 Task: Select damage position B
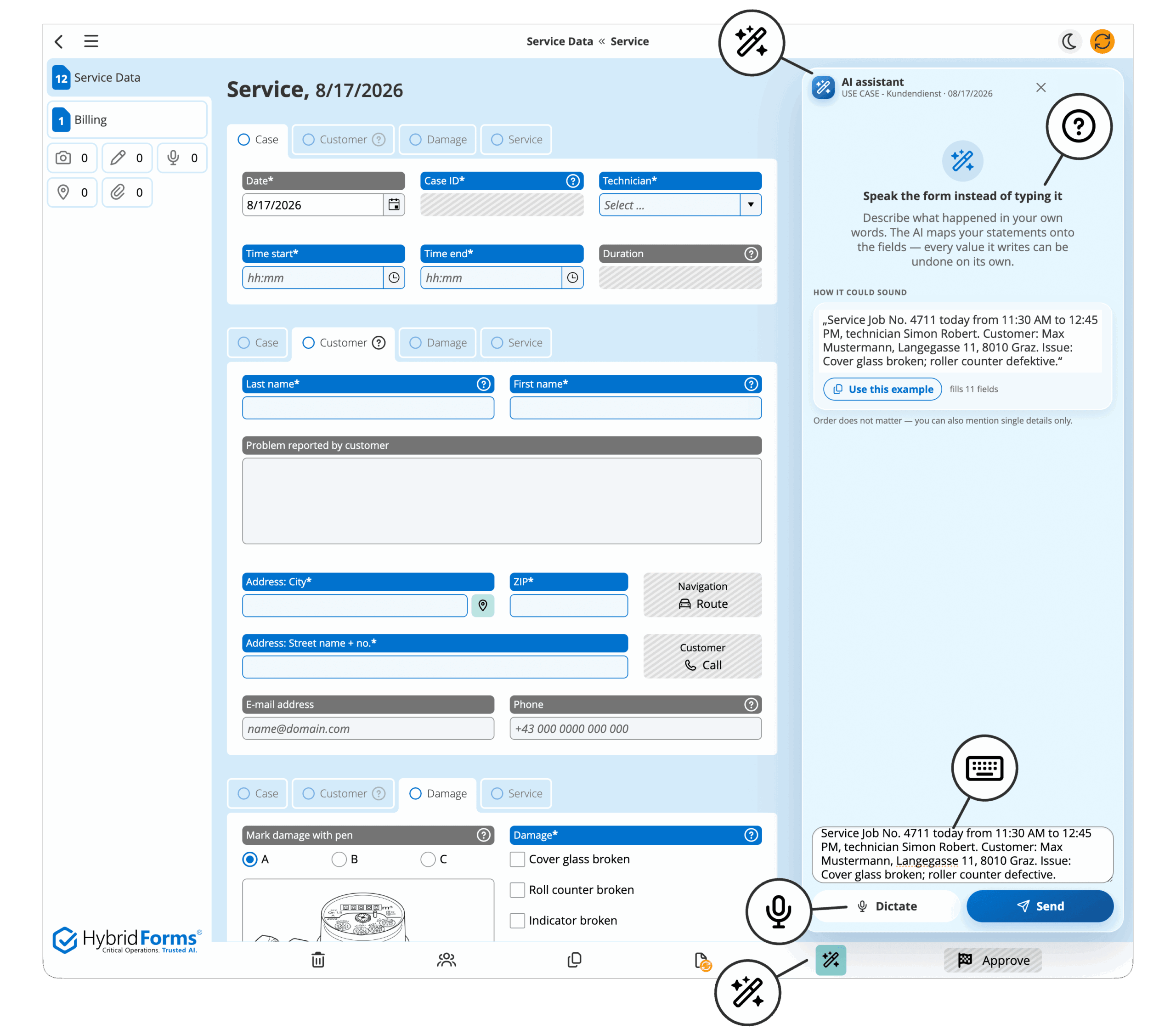(339, 860)
